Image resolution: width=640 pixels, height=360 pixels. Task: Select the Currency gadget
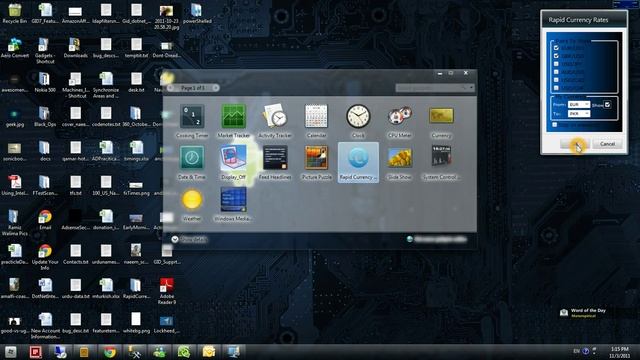(441, 121)
